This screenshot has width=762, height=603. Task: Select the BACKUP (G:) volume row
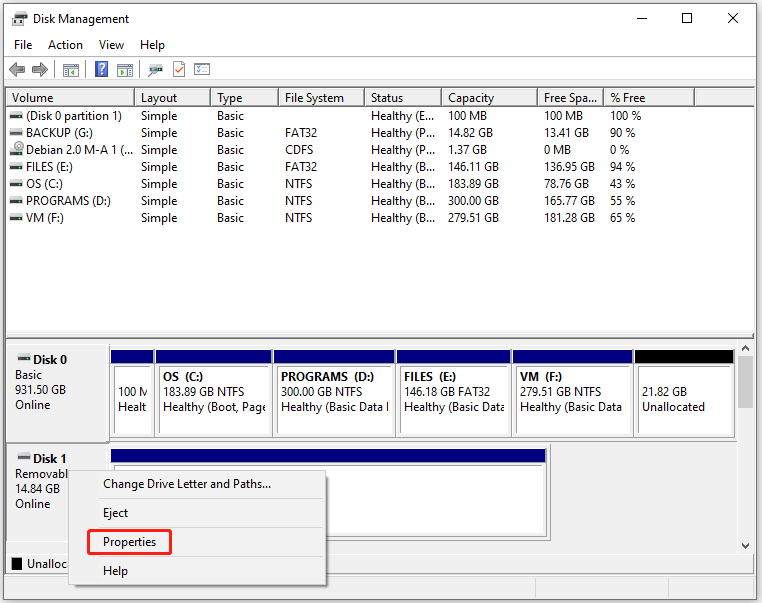click(380, 133)
